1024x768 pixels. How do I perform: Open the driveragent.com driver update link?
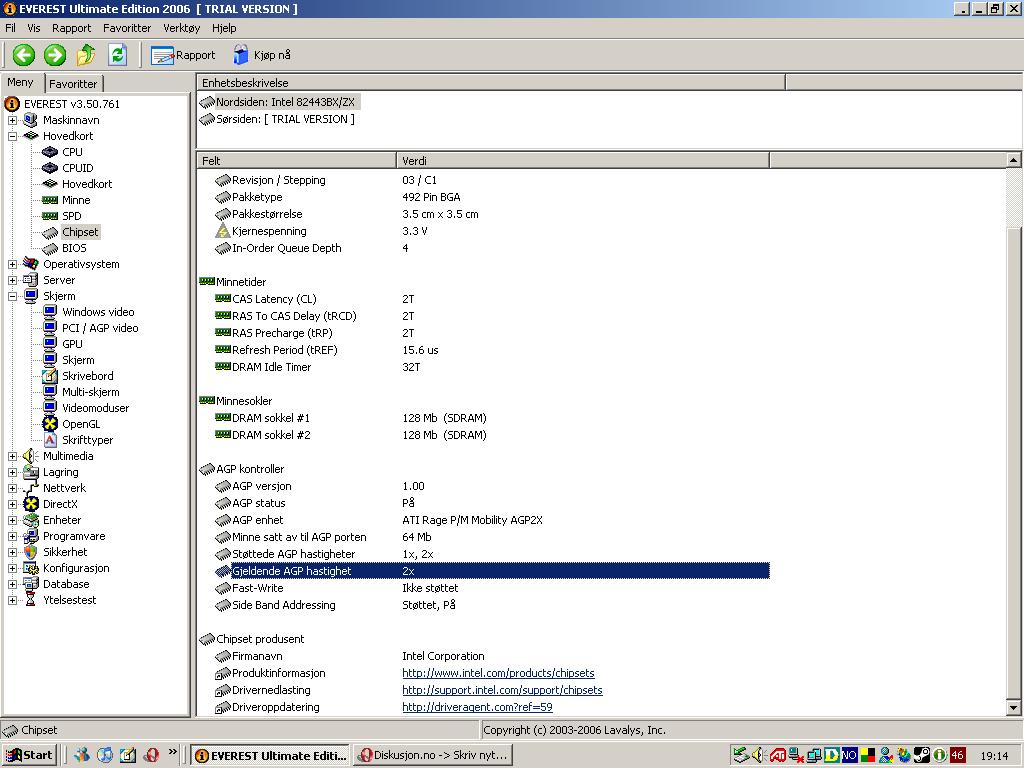coord(477,707)
